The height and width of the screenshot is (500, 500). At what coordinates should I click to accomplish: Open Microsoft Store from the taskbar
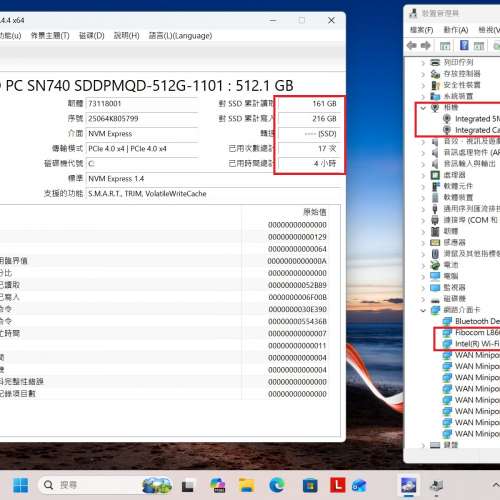(310, 485)
